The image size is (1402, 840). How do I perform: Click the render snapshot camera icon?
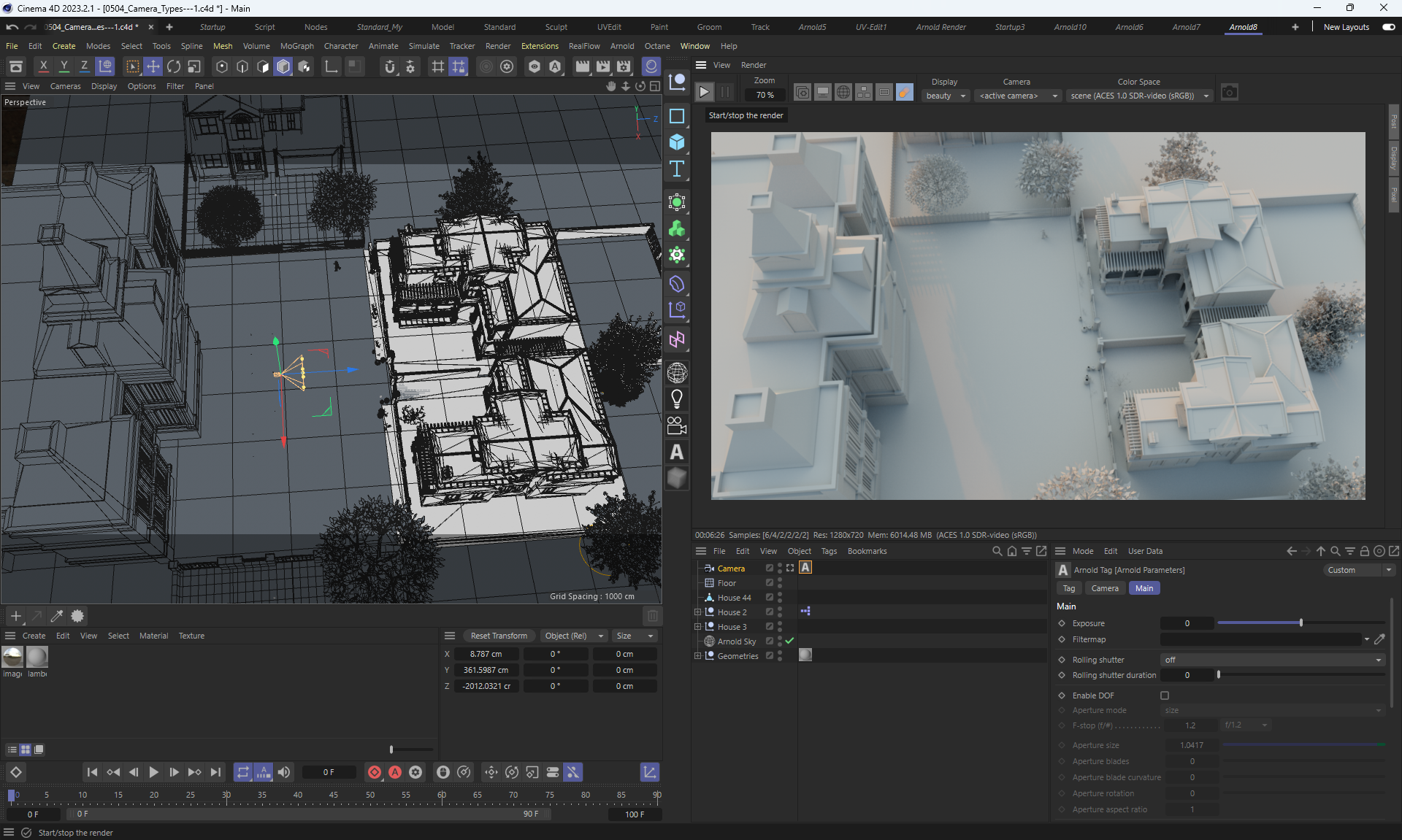(1230, 93)
